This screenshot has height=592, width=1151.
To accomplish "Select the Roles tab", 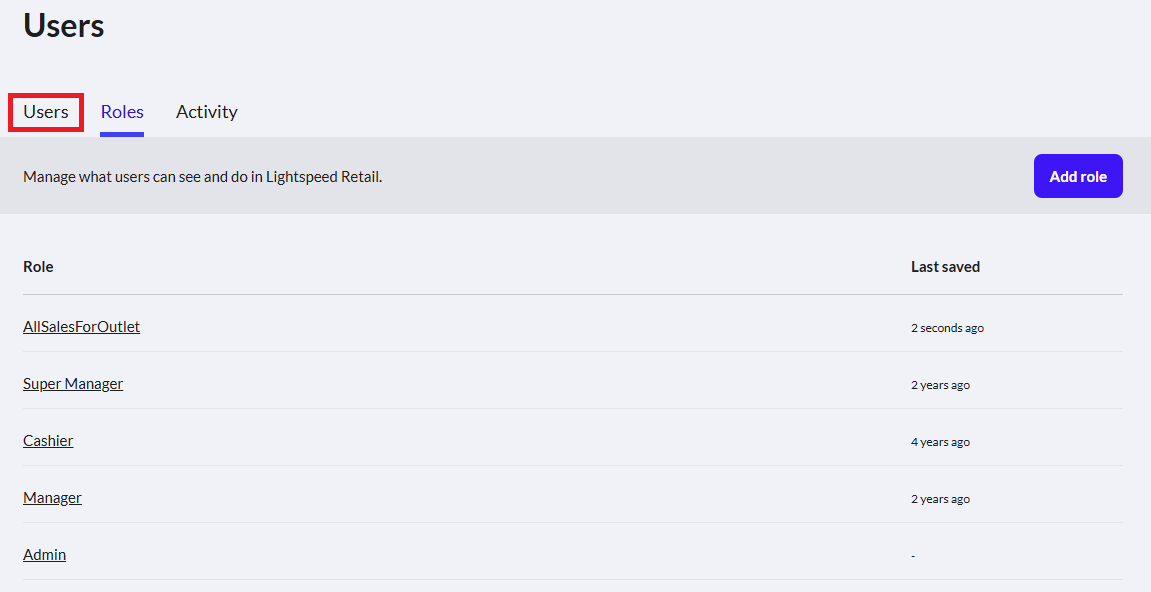I will (122, 112).
